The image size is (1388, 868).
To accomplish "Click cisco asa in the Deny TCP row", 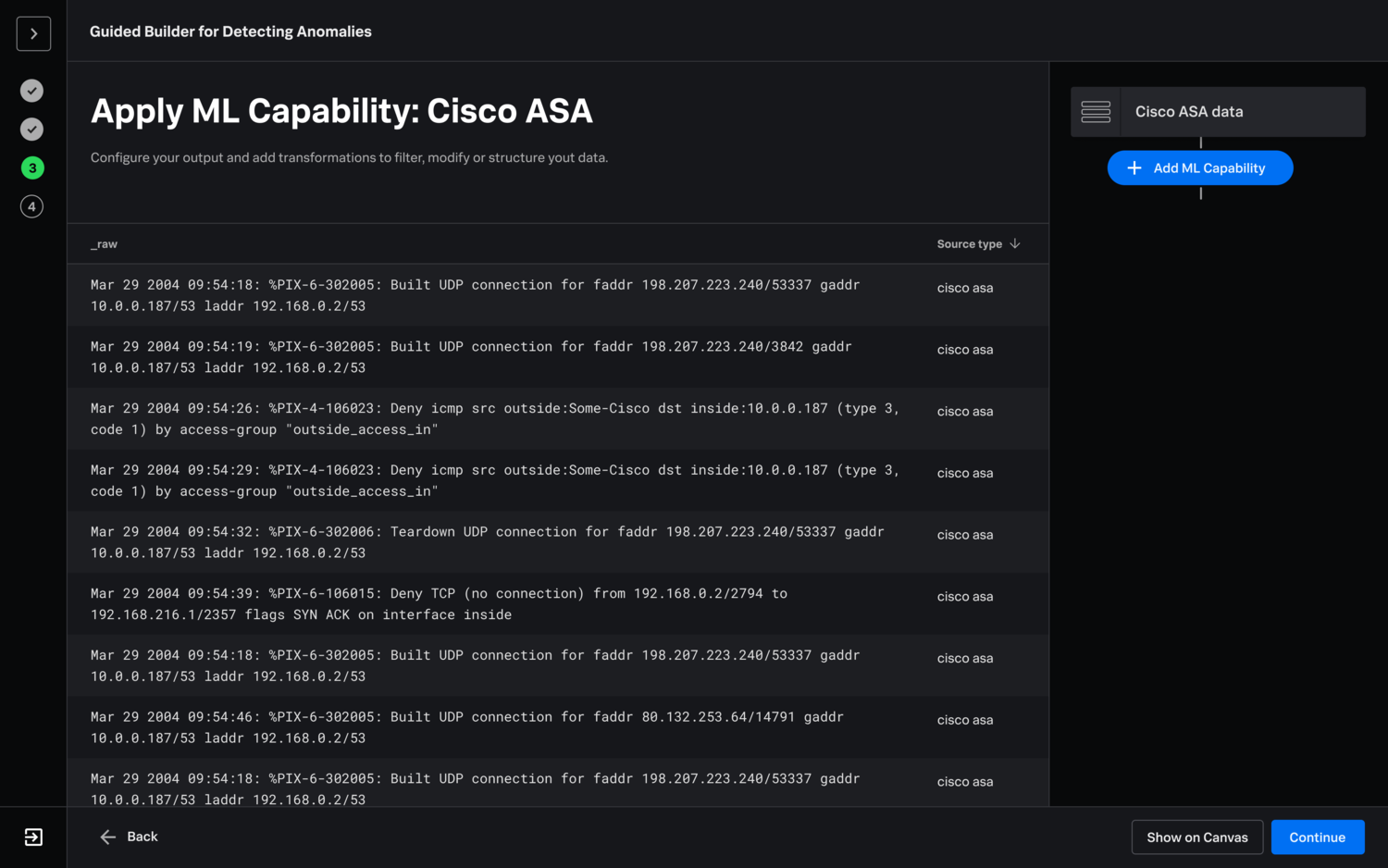I will tap(965, 597).
